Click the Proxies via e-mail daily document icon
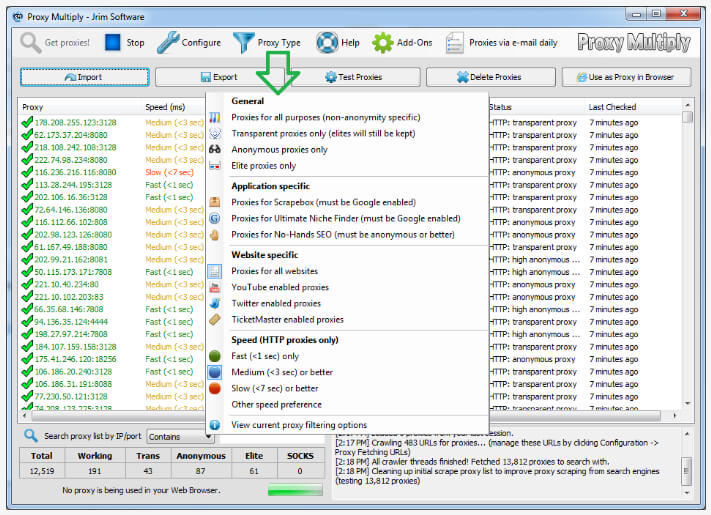 coord(454,43)
